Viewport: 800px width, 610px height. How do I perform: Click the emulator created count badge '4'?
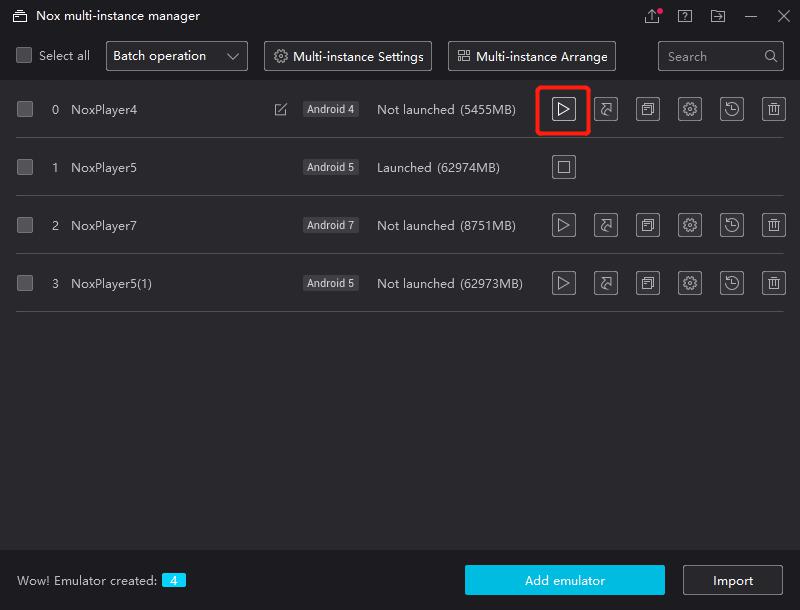(174, 580)
